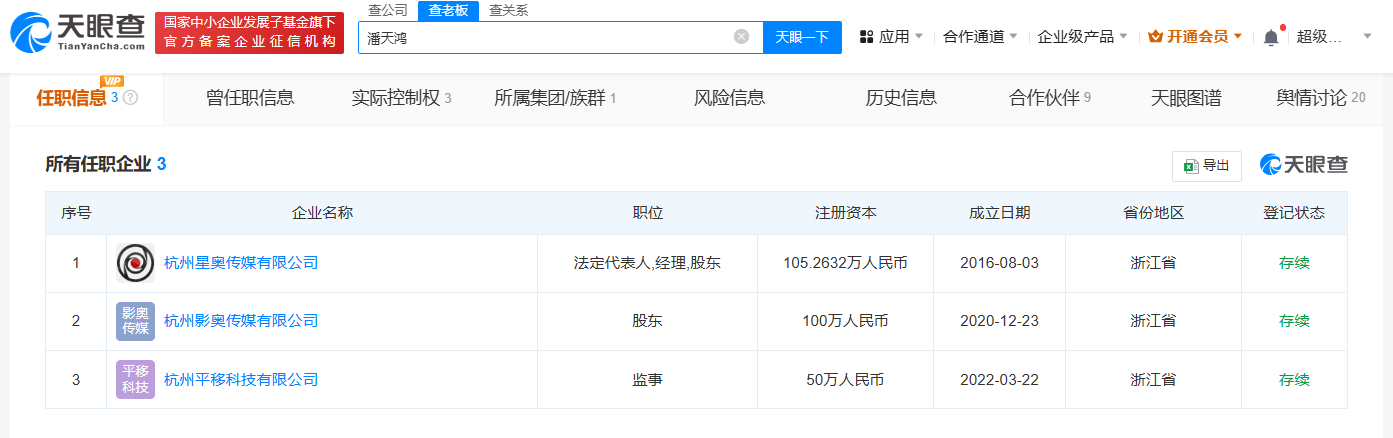Click the 天眼一下 search button
The width and height of the screenshot is (1393, 438).
pyautogui.click(x=802, y=37)
